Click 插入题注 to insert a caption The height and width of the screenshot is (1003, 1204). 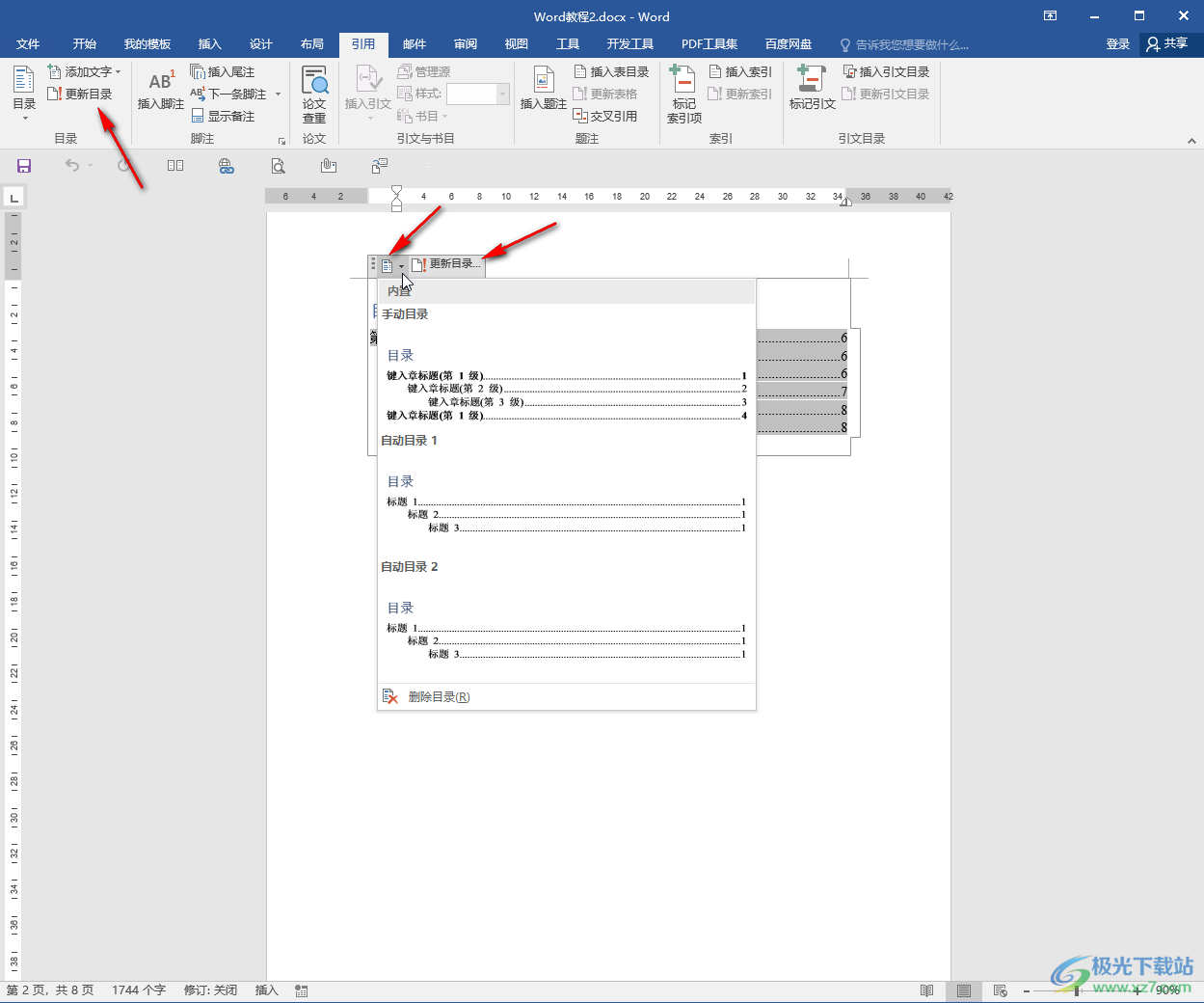[543, 90]
